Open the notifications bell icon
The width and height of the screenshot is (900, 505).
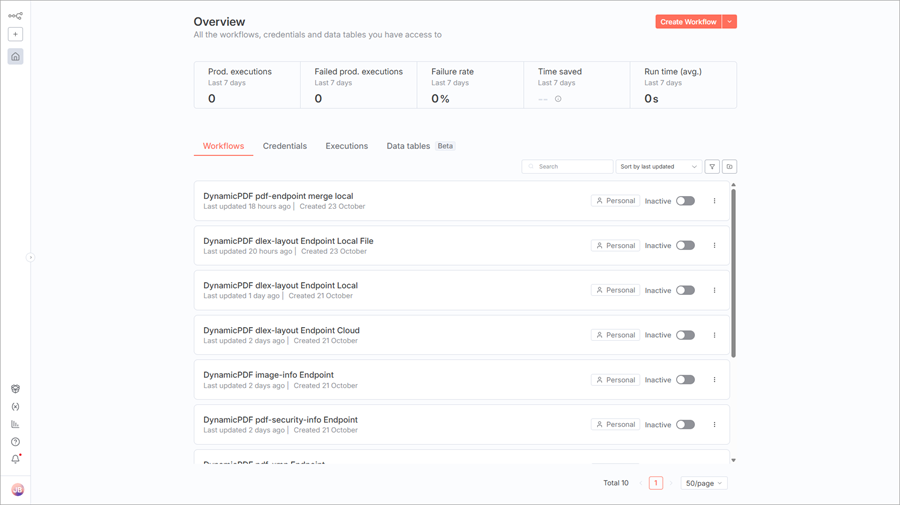tap(15, 459)
